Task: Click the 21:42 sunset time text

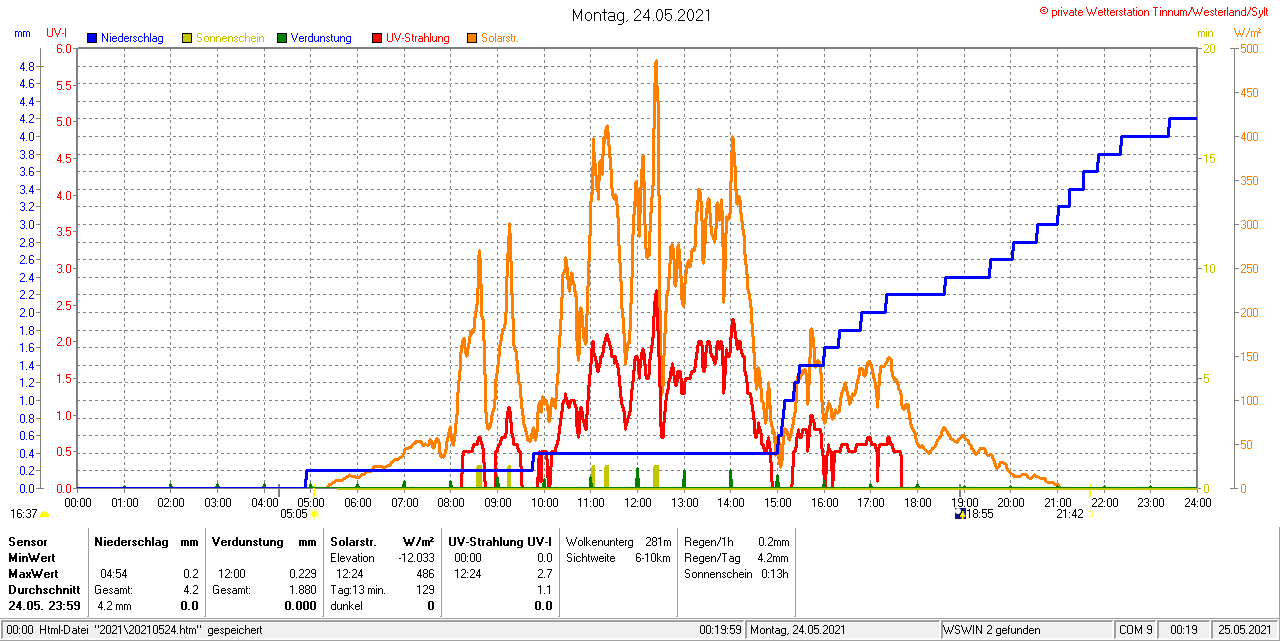Action: 1070,514
